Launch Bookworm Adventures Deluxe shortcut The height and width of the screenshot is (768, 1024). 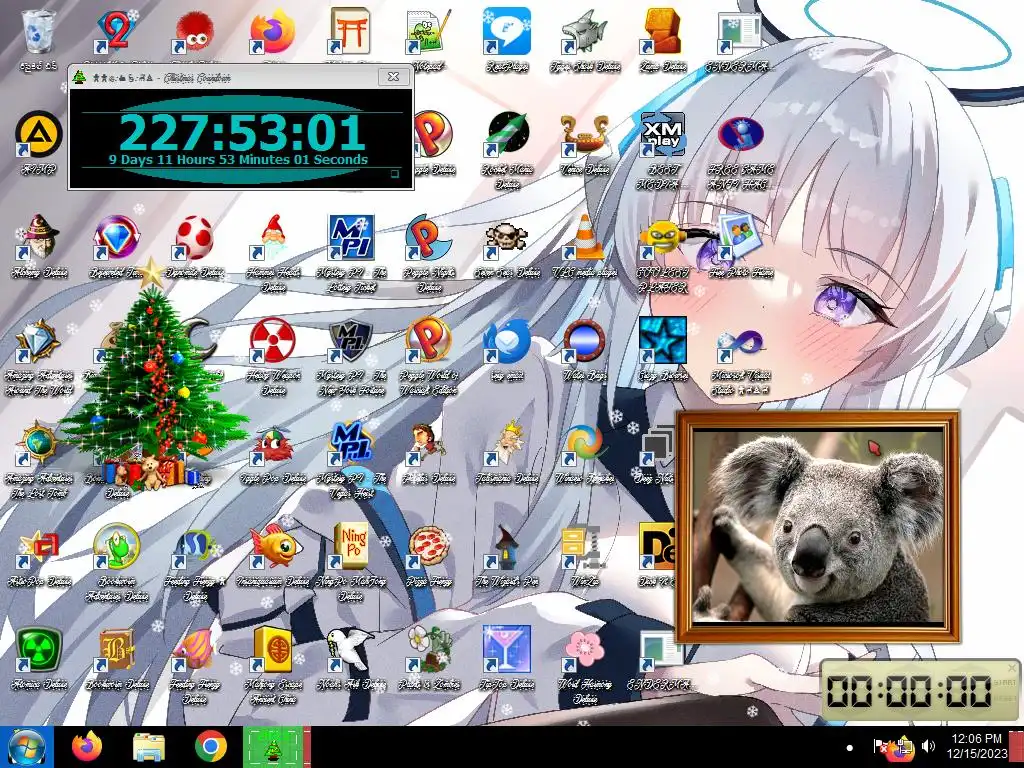(116, 547)
